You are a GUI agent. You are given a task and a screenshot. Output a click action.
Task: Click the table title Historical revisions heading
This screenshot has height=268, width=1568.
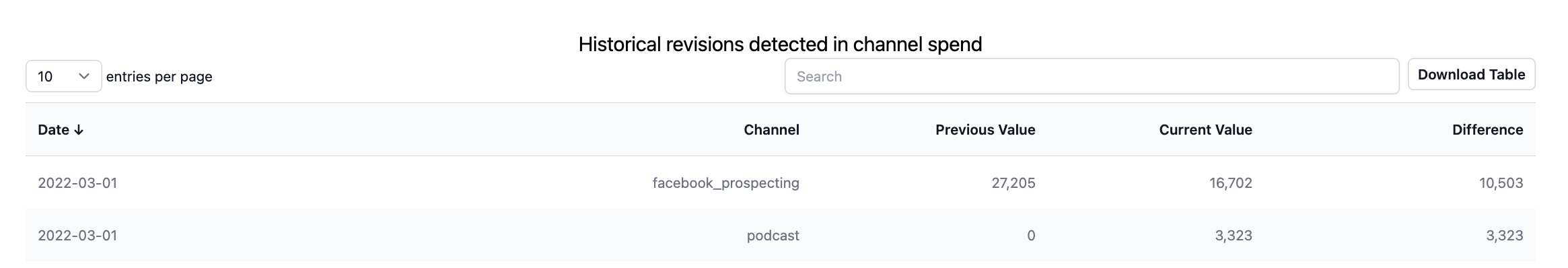780,44
